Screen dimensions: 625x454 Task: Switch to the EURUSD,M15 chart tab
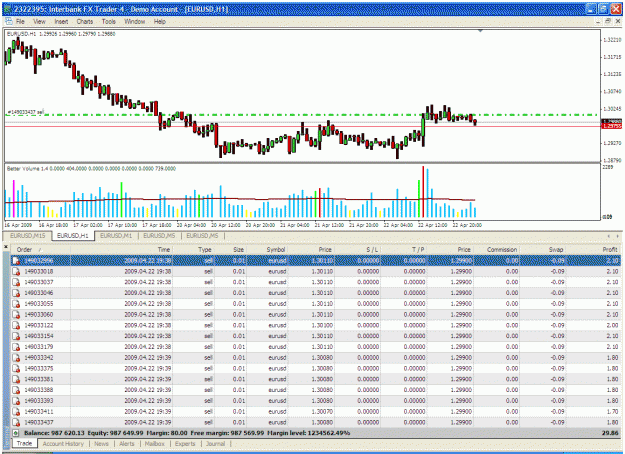tap(28, 236)
